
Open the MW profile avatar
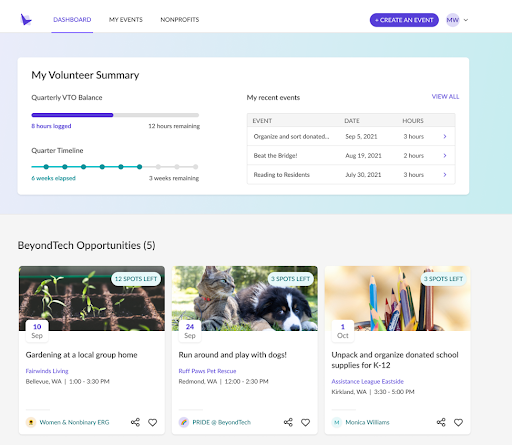coord(453,20)
